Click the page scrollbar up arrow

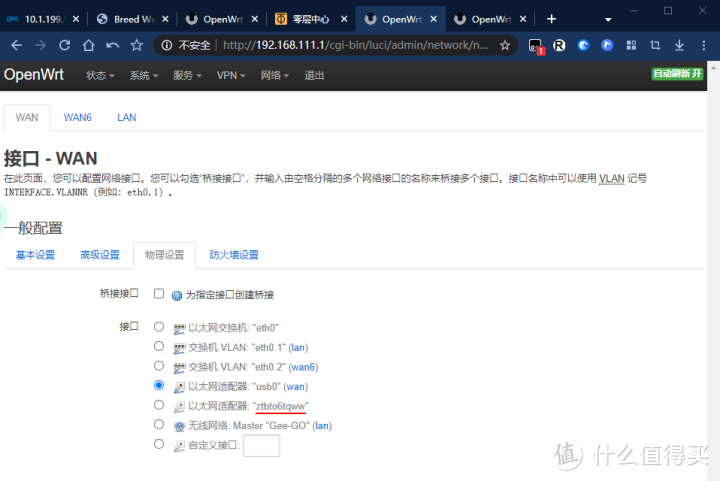coord(713,67)
